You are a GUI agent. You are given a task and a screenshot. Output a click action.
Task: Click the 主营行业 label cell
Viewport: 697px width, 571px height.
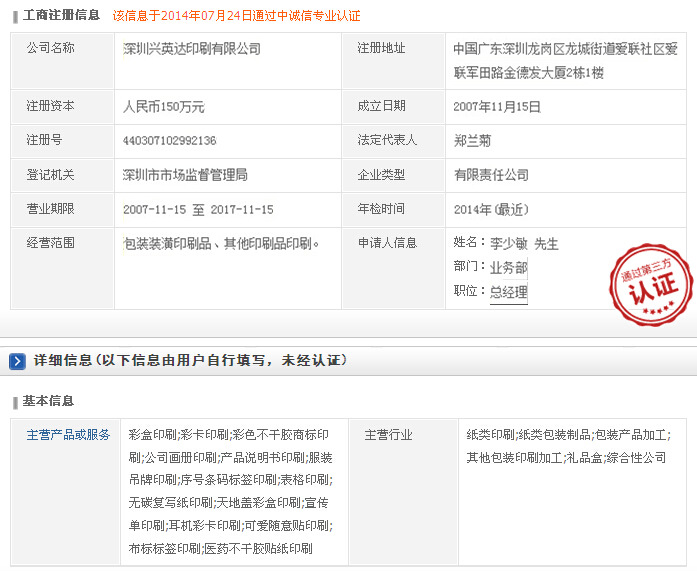[388, 435]
